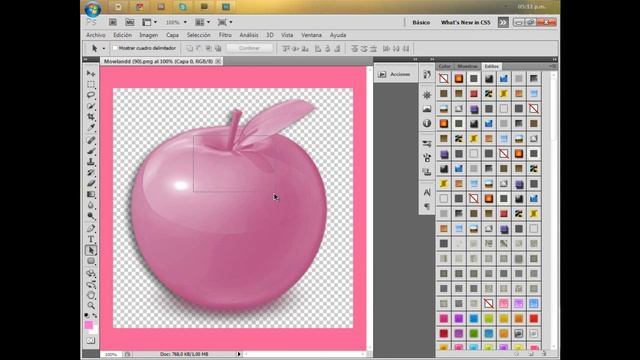Switch to the Color tab
Image resolution: width=640 pixels, height=360 pixels.
(x=444, y=66)
